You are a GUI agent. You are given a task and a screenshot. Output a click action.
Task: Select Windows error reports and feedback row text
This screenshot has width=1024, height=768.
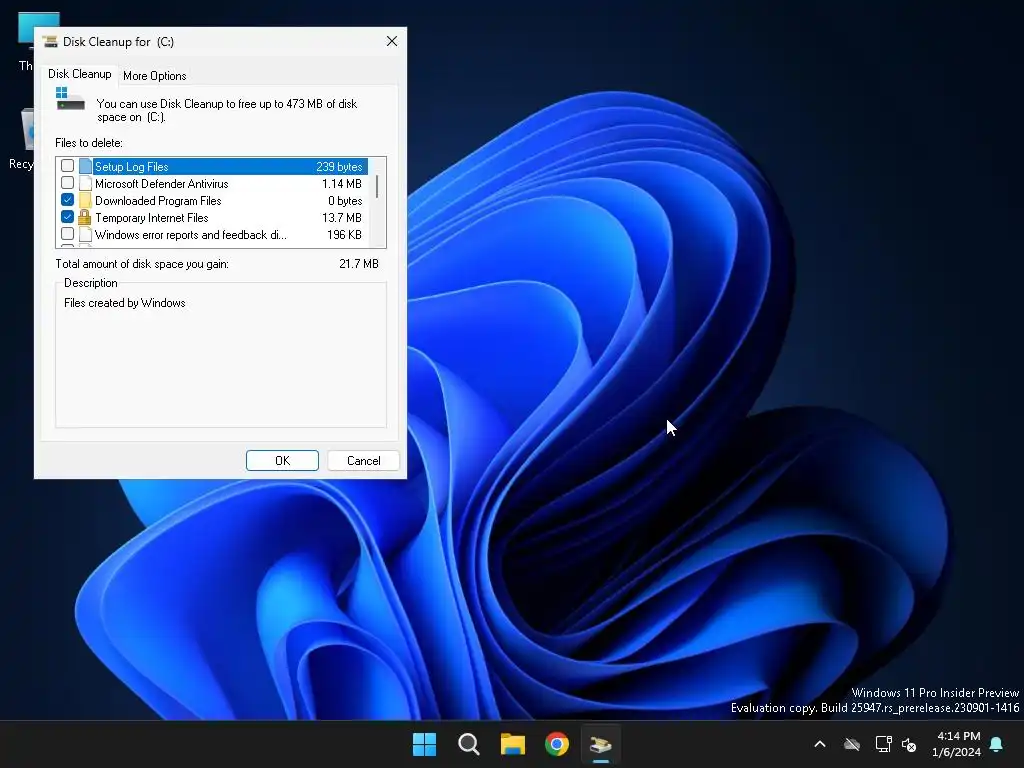pos(191,234)
